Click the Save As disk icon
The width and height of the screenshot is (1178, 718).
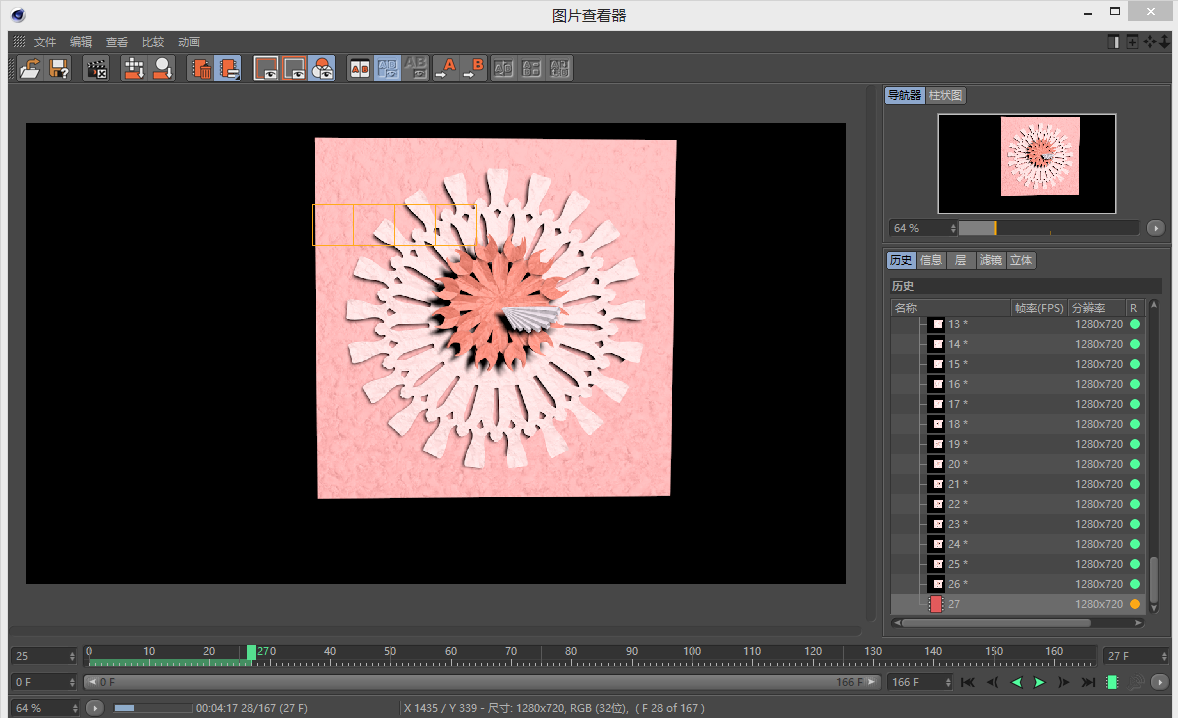59,68
